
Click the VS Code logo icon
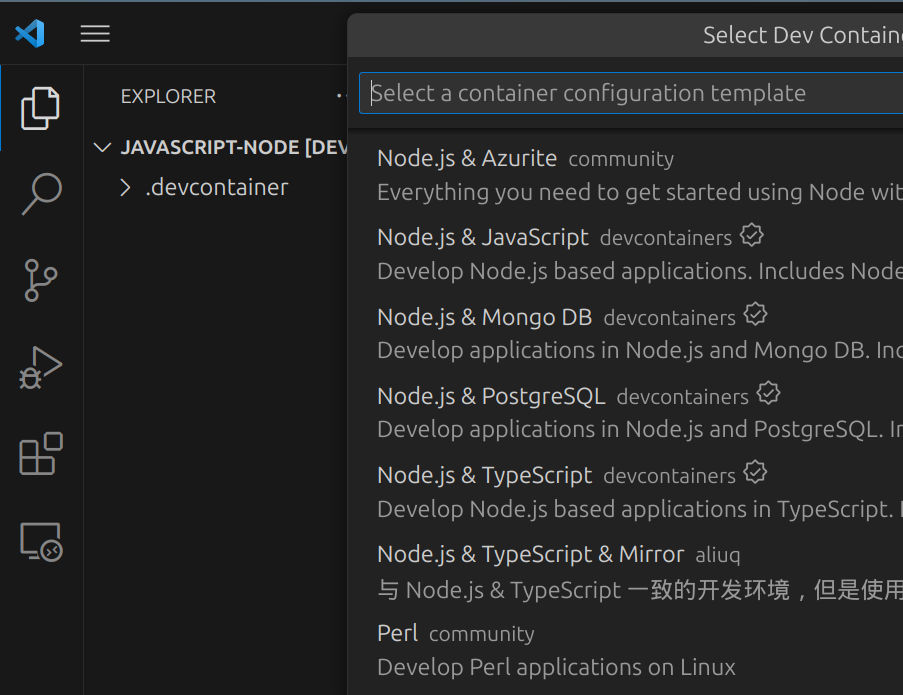pyautogui.click(x=30, y=34)
